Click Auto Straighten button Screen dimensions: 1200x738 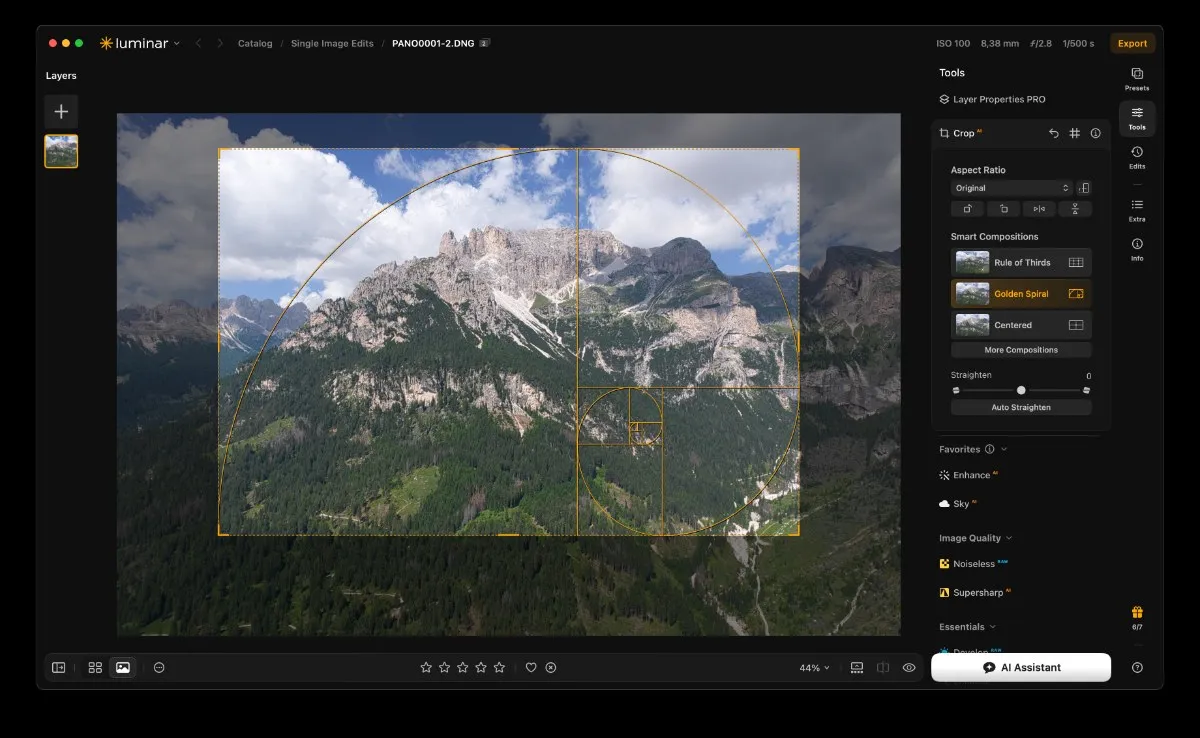pyautogui.click(x=1021, y=407)
